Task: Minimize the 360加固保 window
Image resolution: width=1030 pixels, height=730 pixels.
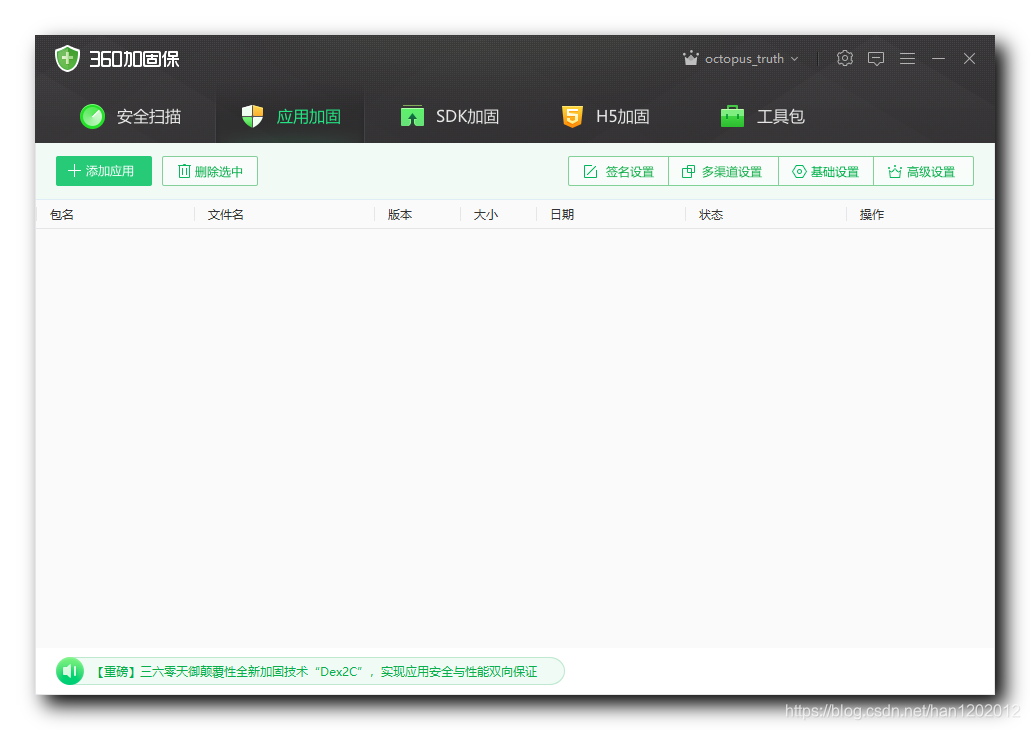Action: pyautogui.click(x=938, y=58)
